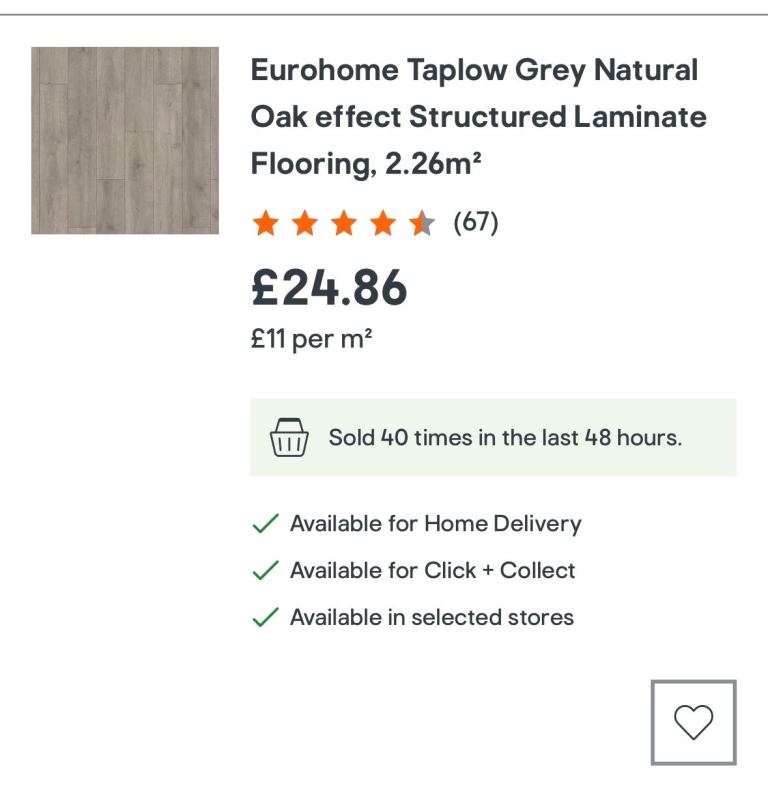Screen dimensions: 768x789
Task: Click the £24.86 price
Action: 329,287
